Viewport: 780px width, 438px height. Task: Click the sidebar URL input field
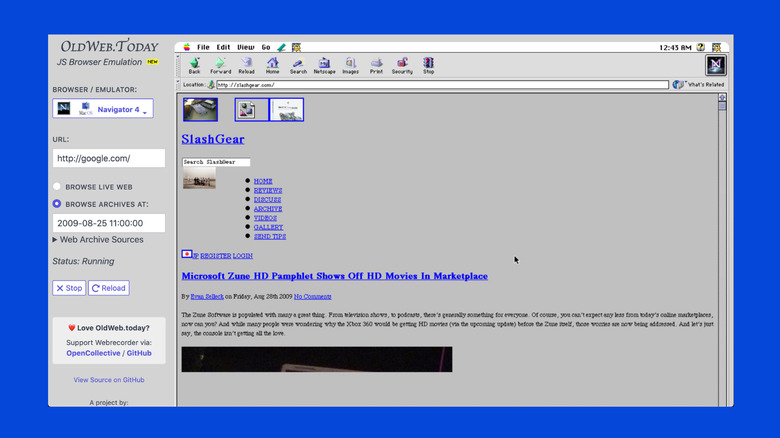click(109, 158)
